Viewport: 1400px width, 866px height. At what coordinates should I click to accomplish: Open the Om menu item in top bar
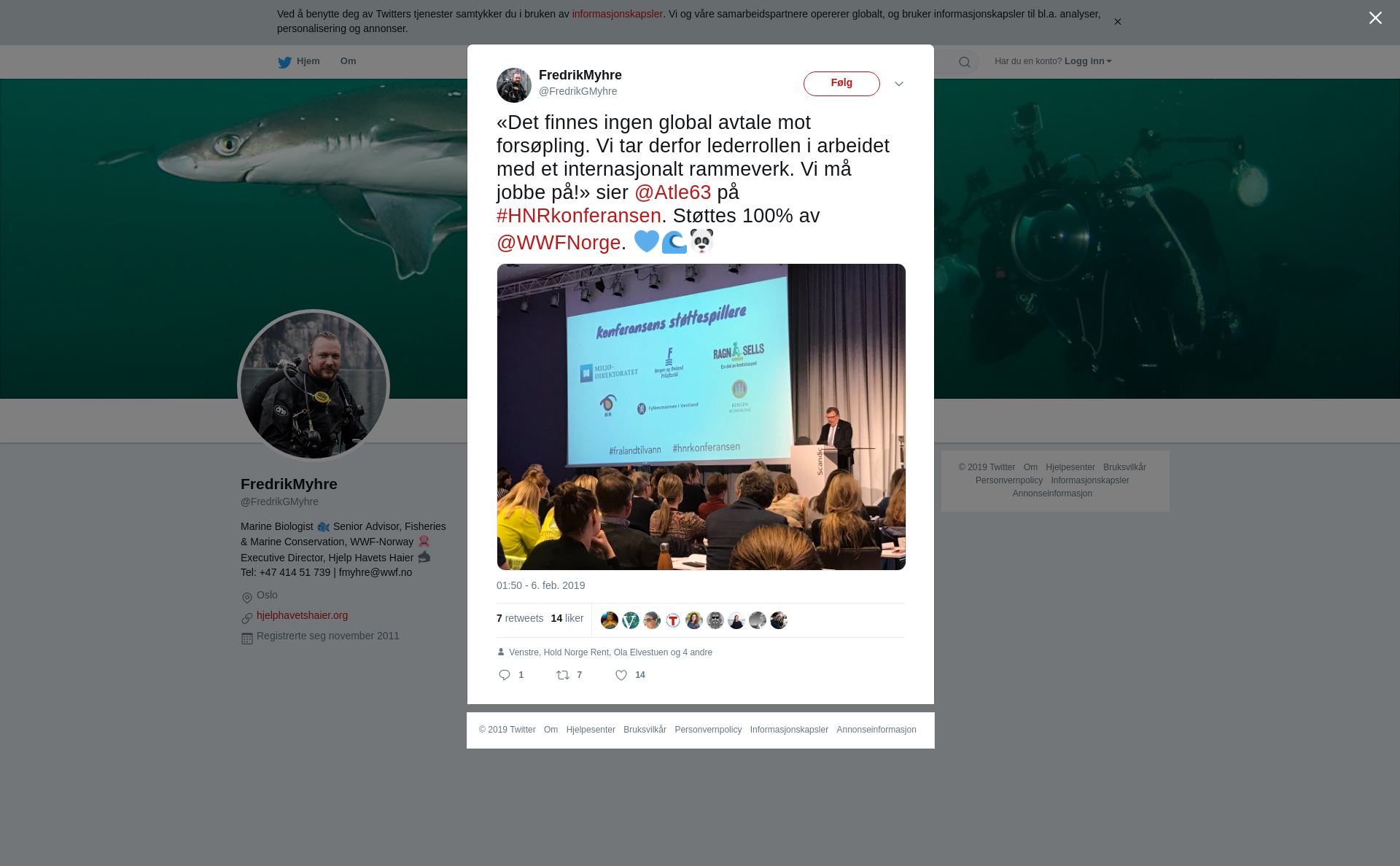[348, 61]
